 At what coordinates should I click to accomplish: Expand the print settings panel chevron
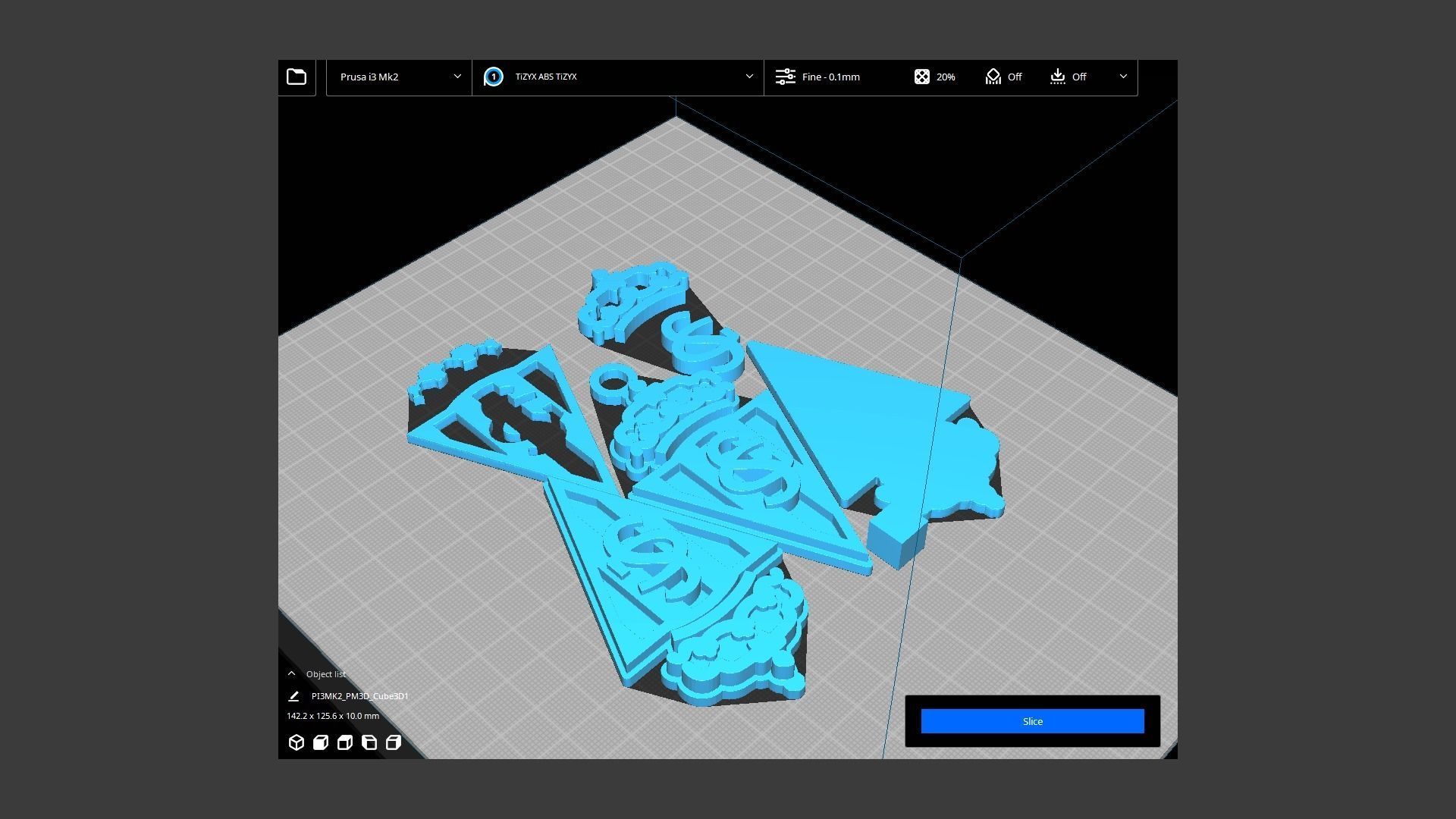coord(1123,77)
